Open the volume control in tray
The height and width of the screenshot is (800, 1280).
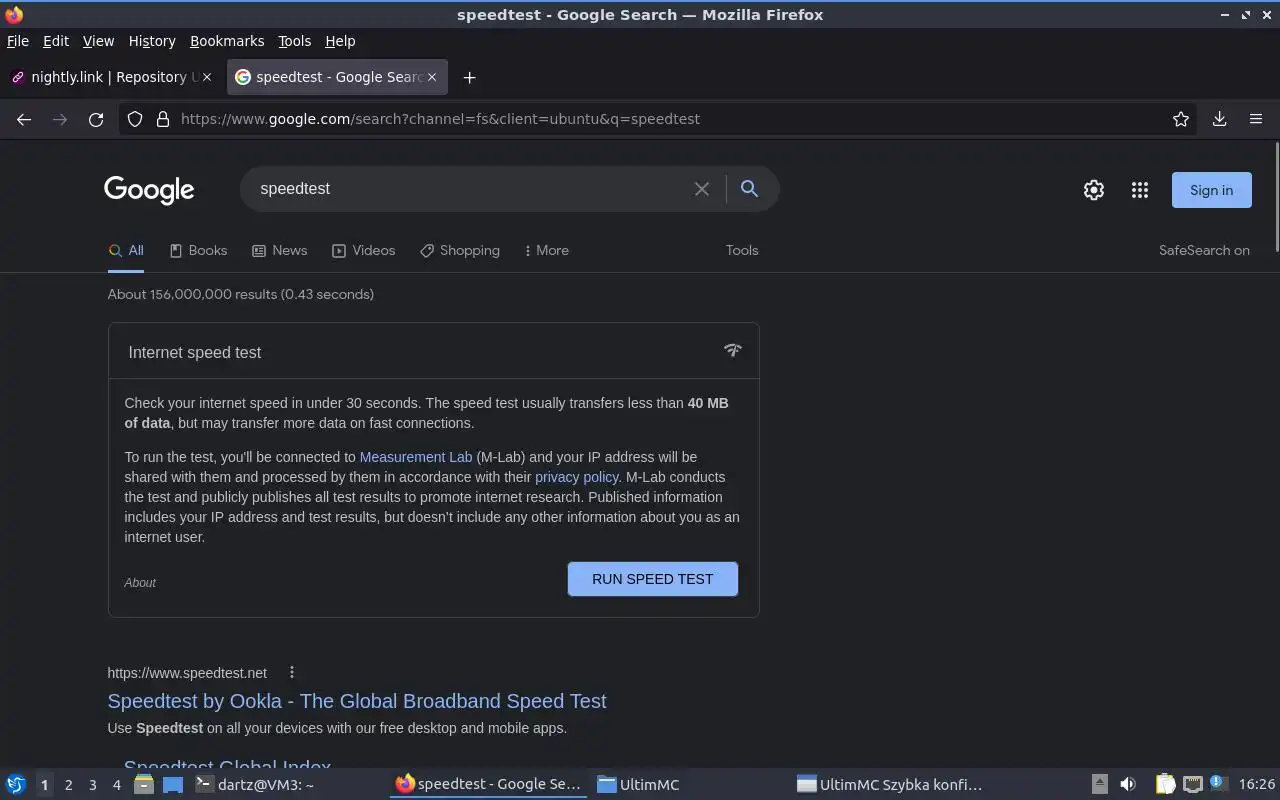tap(1128, 785)
